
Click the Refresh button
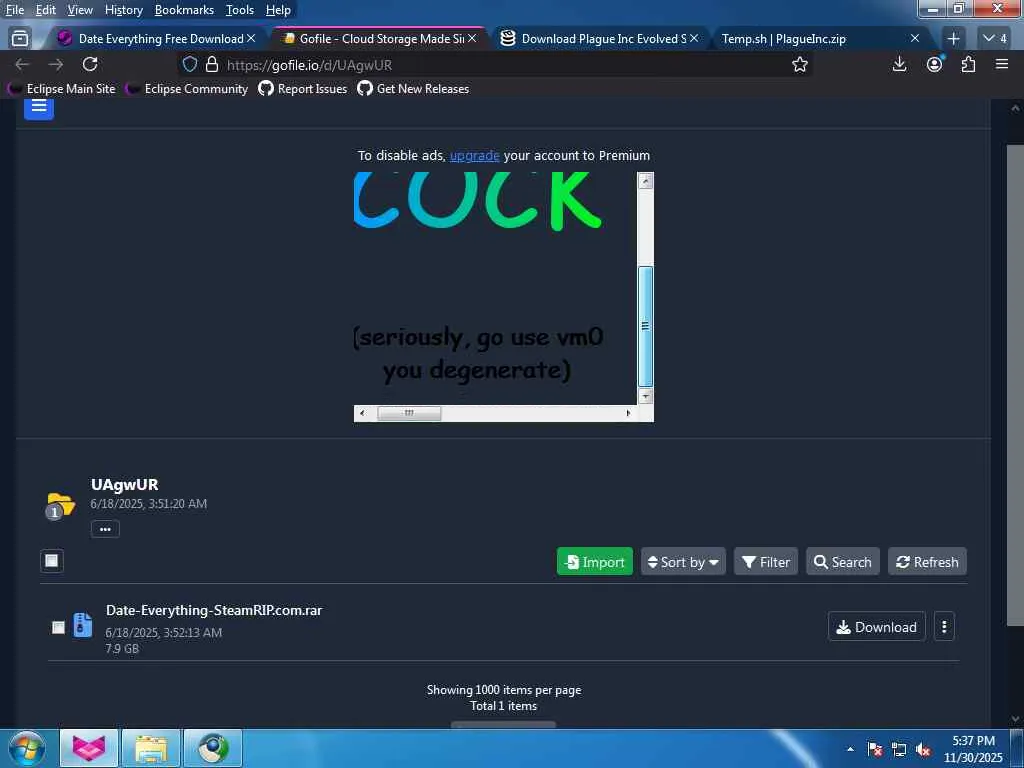click(x=927, y=562)
